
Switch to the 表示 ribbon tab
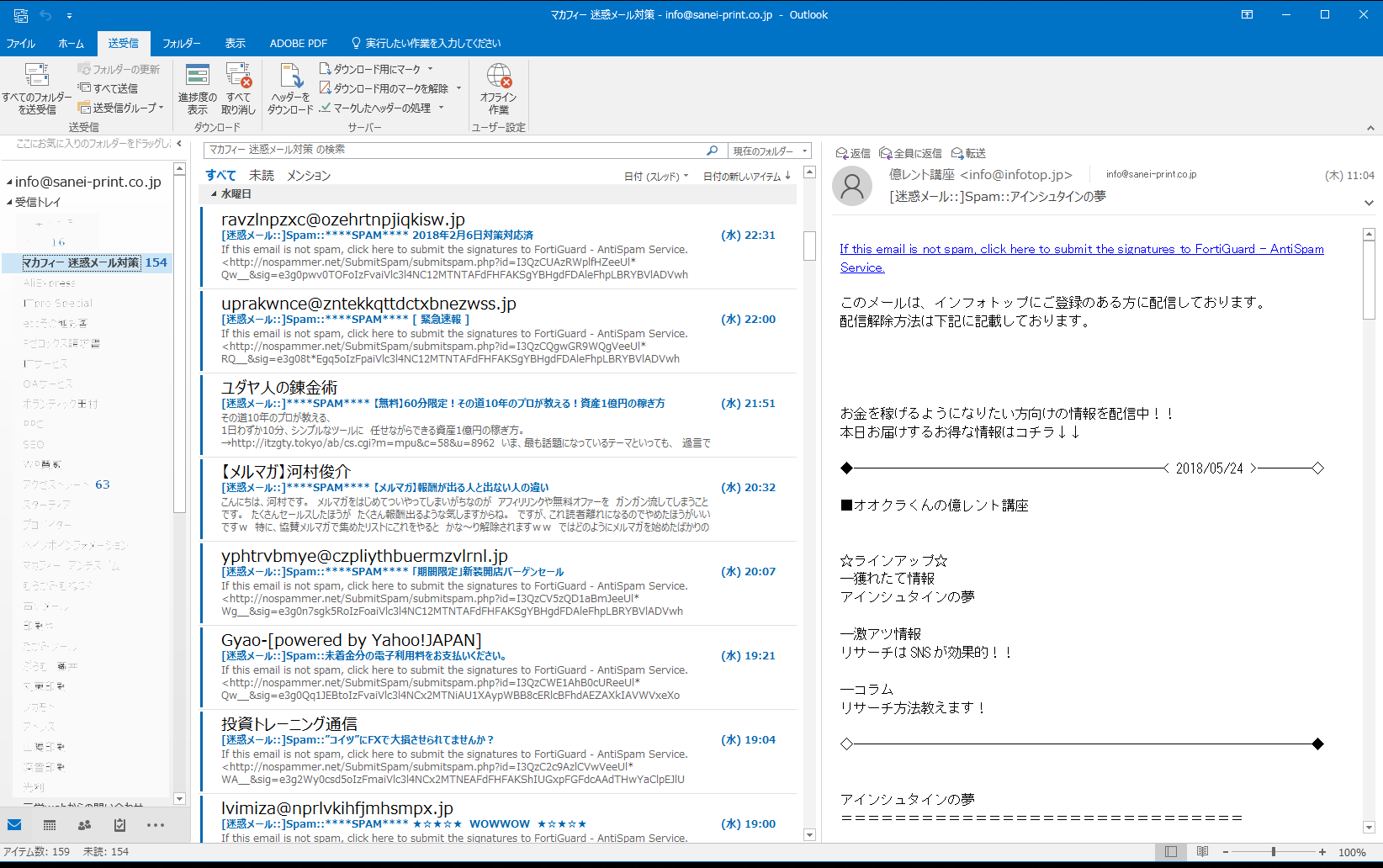point(236,43)
